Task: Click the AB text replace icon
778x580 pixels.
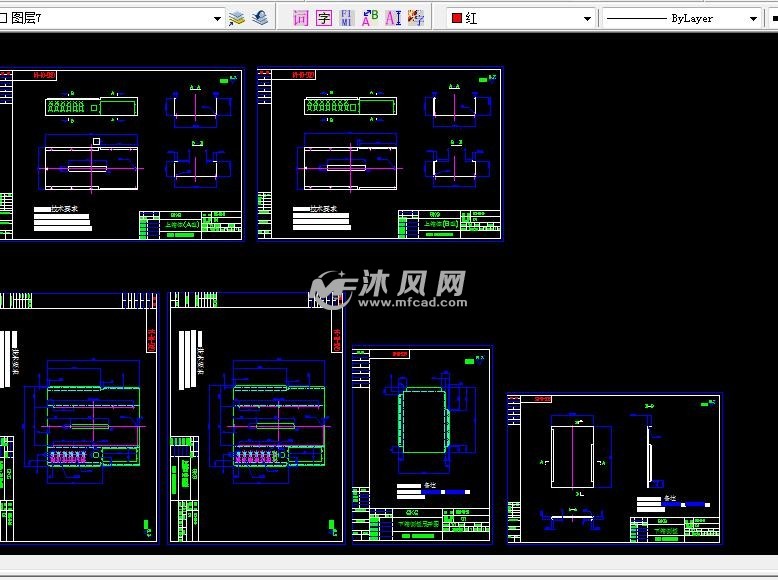Action: [x=370, y=18]
